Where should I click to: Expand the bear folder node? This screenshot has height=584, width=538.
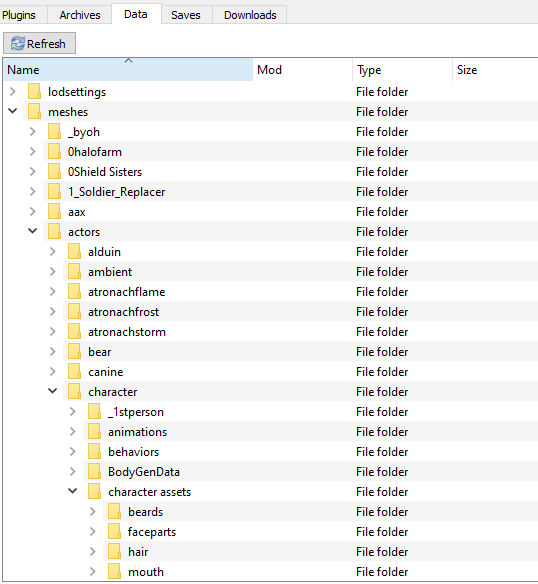tap(53, 352)
